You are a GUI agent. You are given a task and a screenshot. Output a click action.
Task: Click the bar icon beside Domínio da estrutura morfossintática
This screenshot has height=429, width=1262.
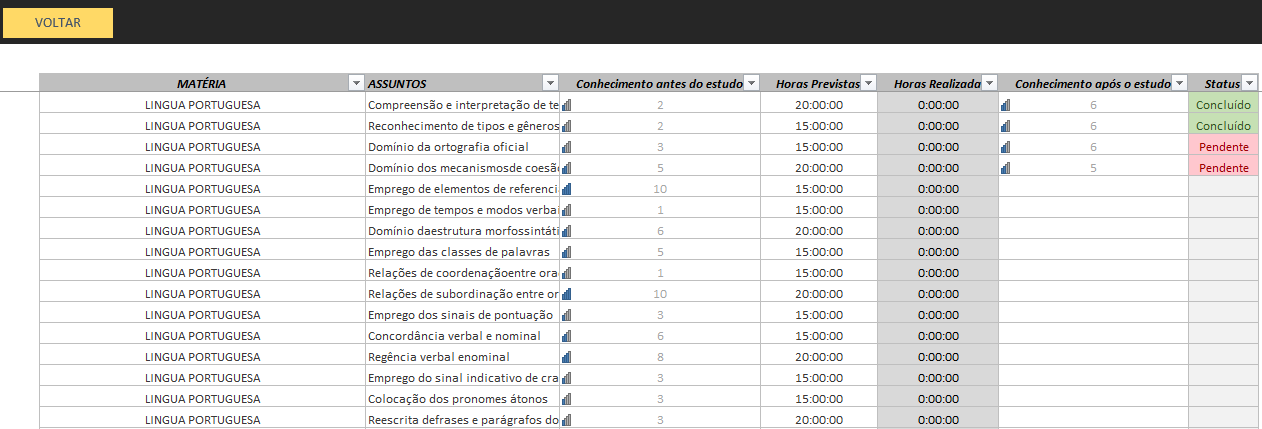[566, 230]
